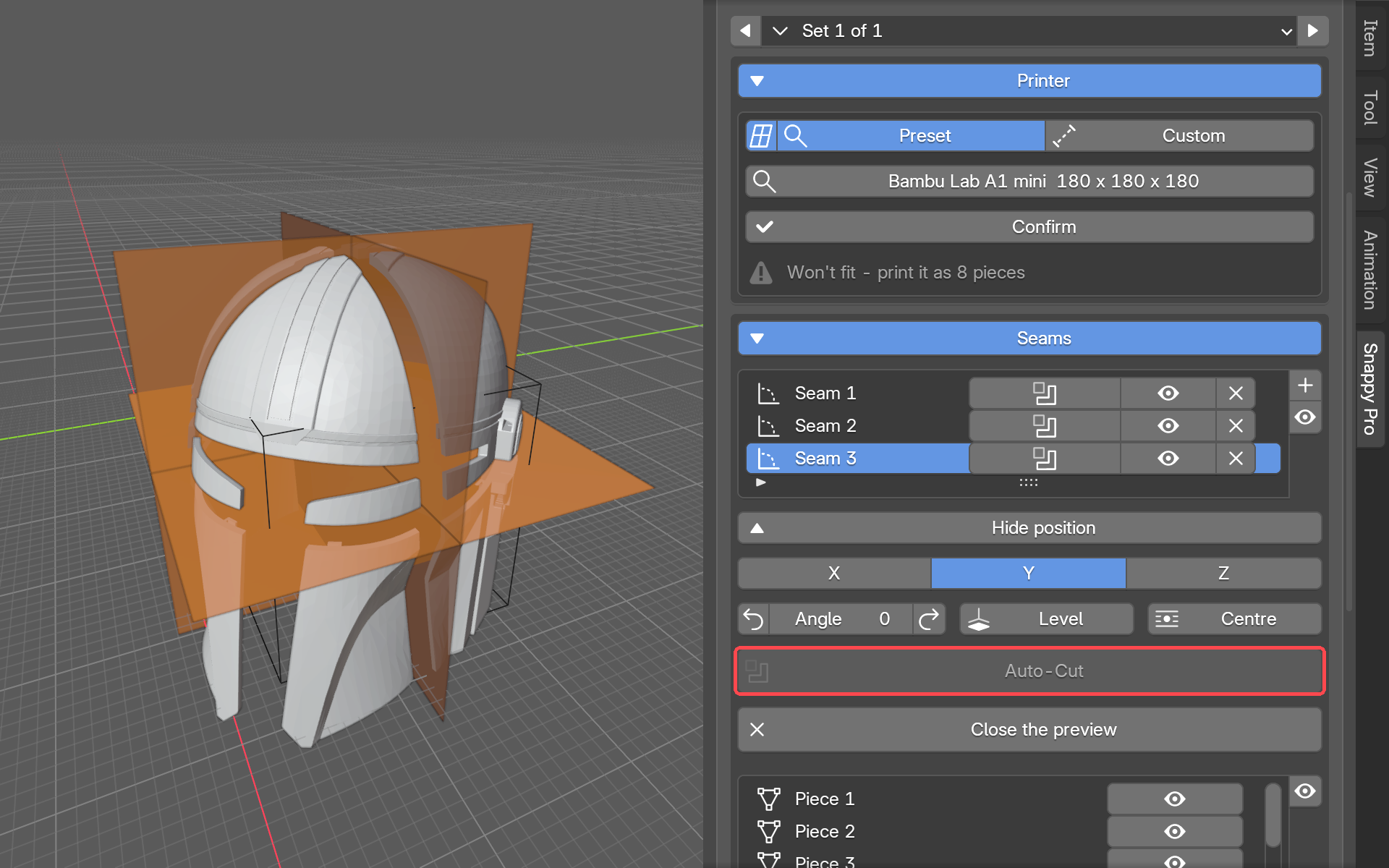Select Seam 1 in the list

pyautogui.click(x=857, y=393)
